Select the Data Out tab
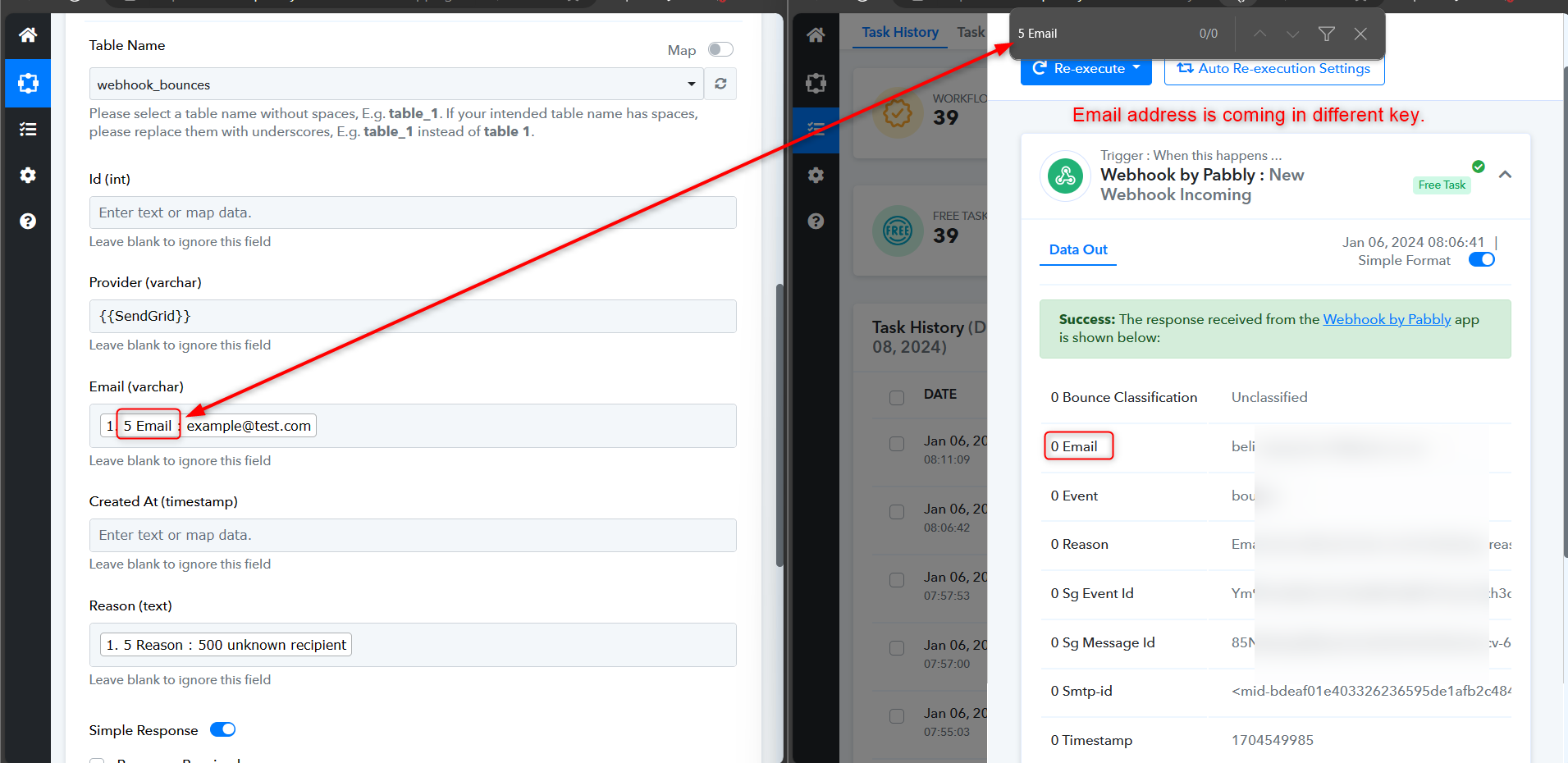 click(1078, 249)
